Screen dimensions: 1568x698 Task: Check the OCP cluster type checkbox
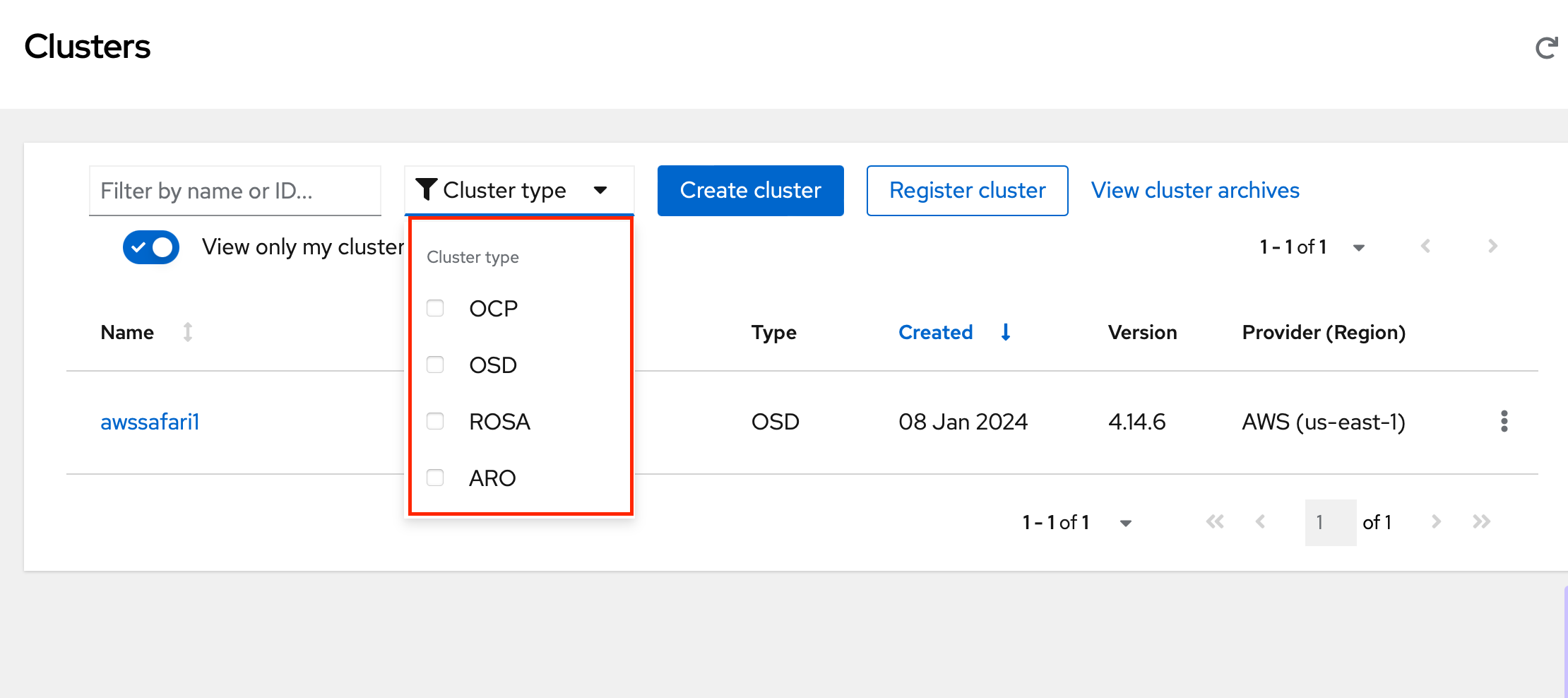[435, 308]
